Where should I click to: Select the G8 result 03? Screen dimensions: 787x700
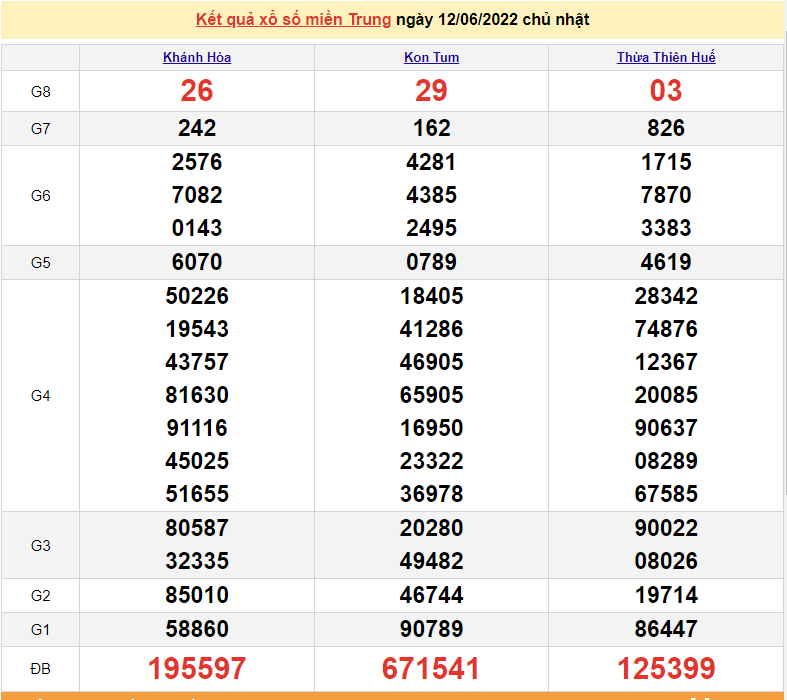coord(666,91)
